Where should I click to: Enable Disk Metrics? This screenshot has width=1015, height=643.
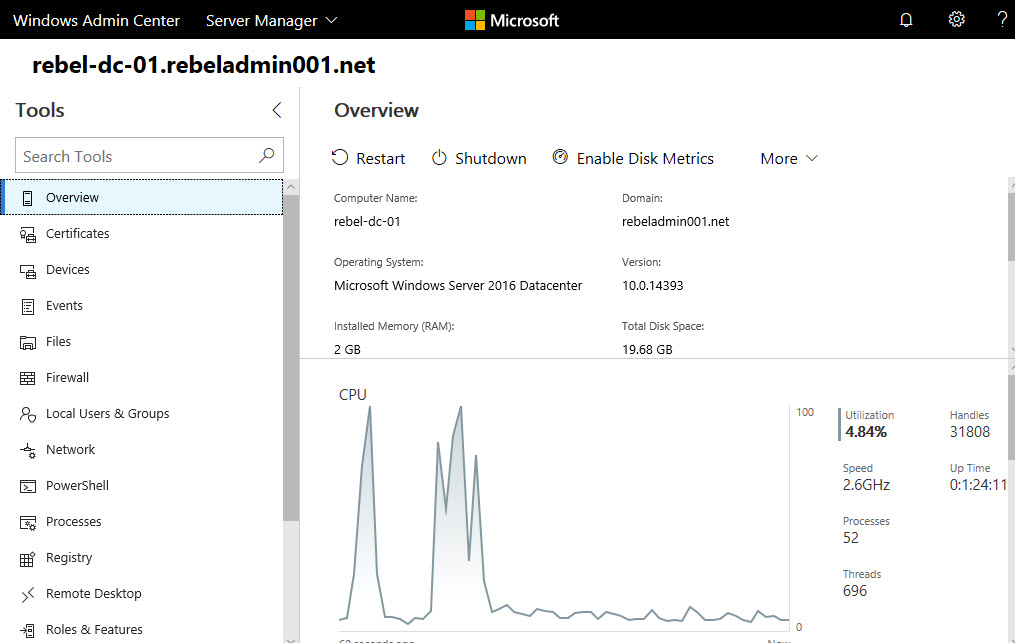tap(633, 159)
